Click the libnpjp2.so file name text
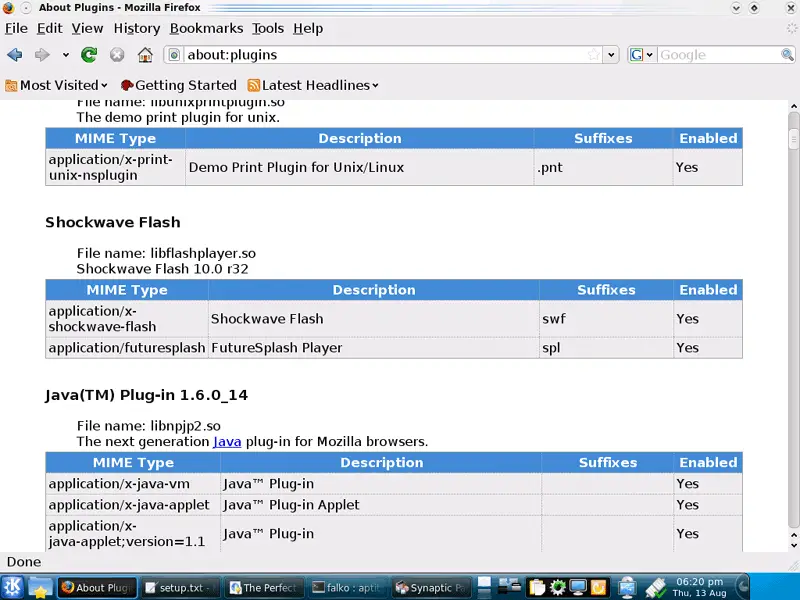800x600 pixels. pyautogui.click(x=186, y=426)
